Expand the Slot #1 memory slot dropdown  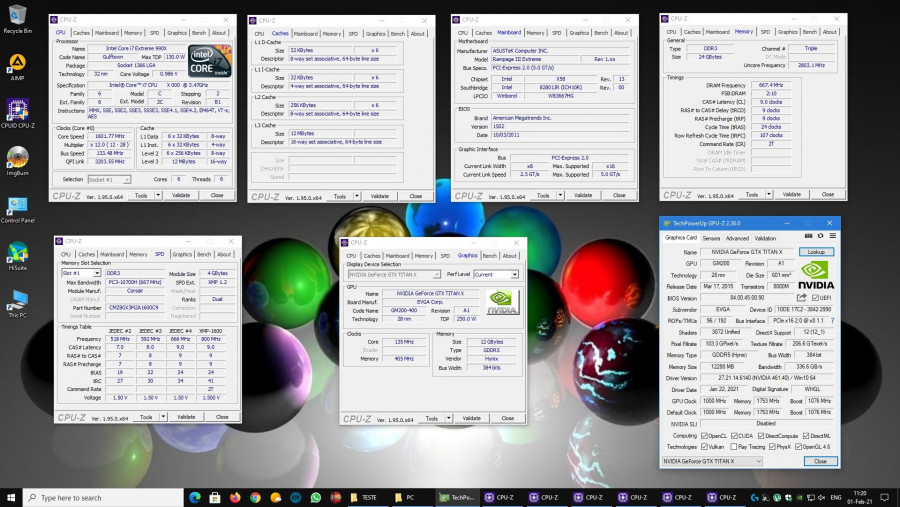pos(81,273)
